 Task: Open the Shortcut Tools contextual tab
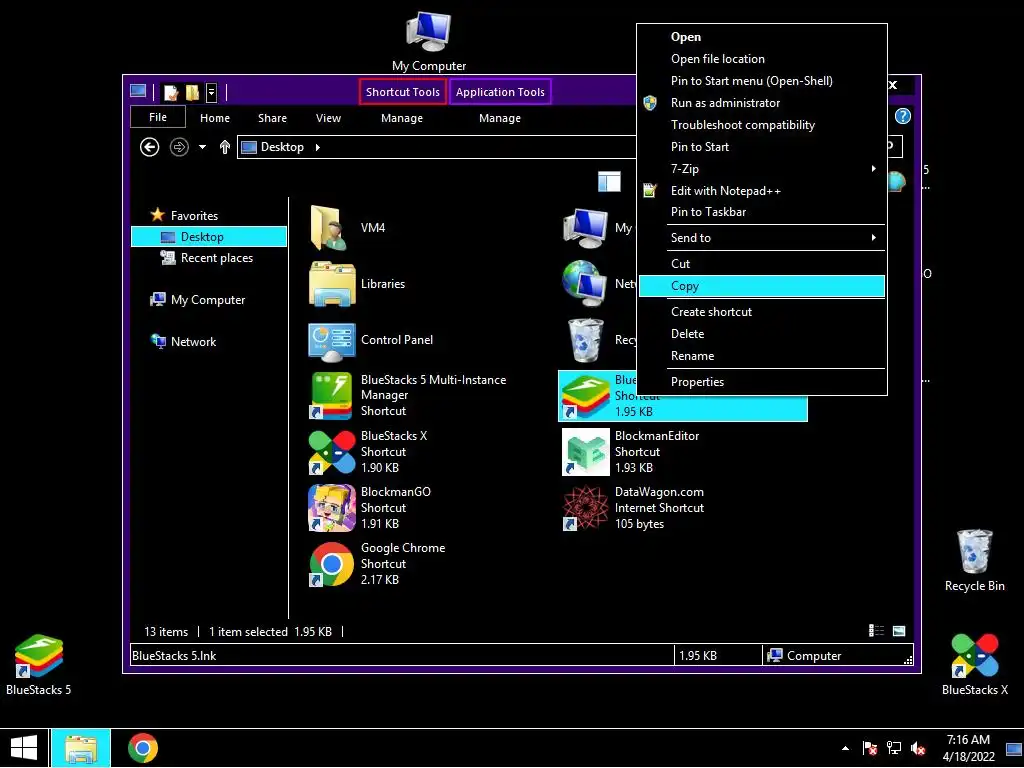tap(403, 92)
